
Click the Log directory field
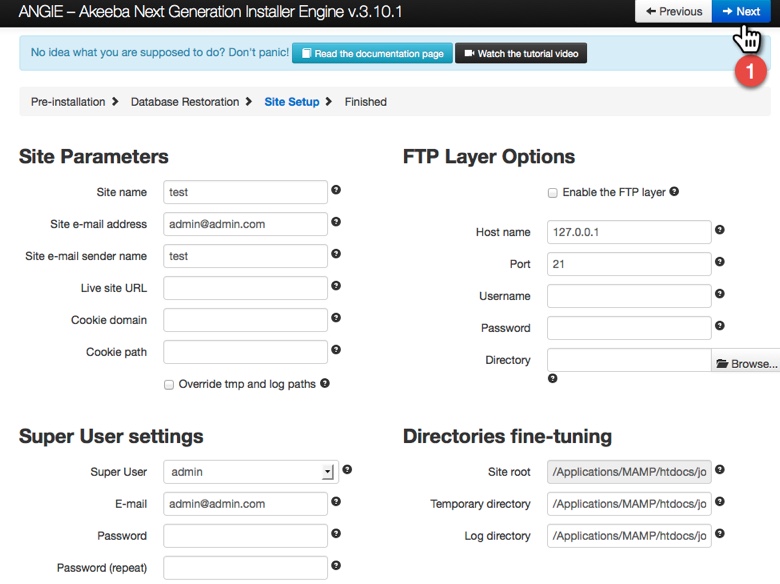pyautogui.click(x=629, y=536)
